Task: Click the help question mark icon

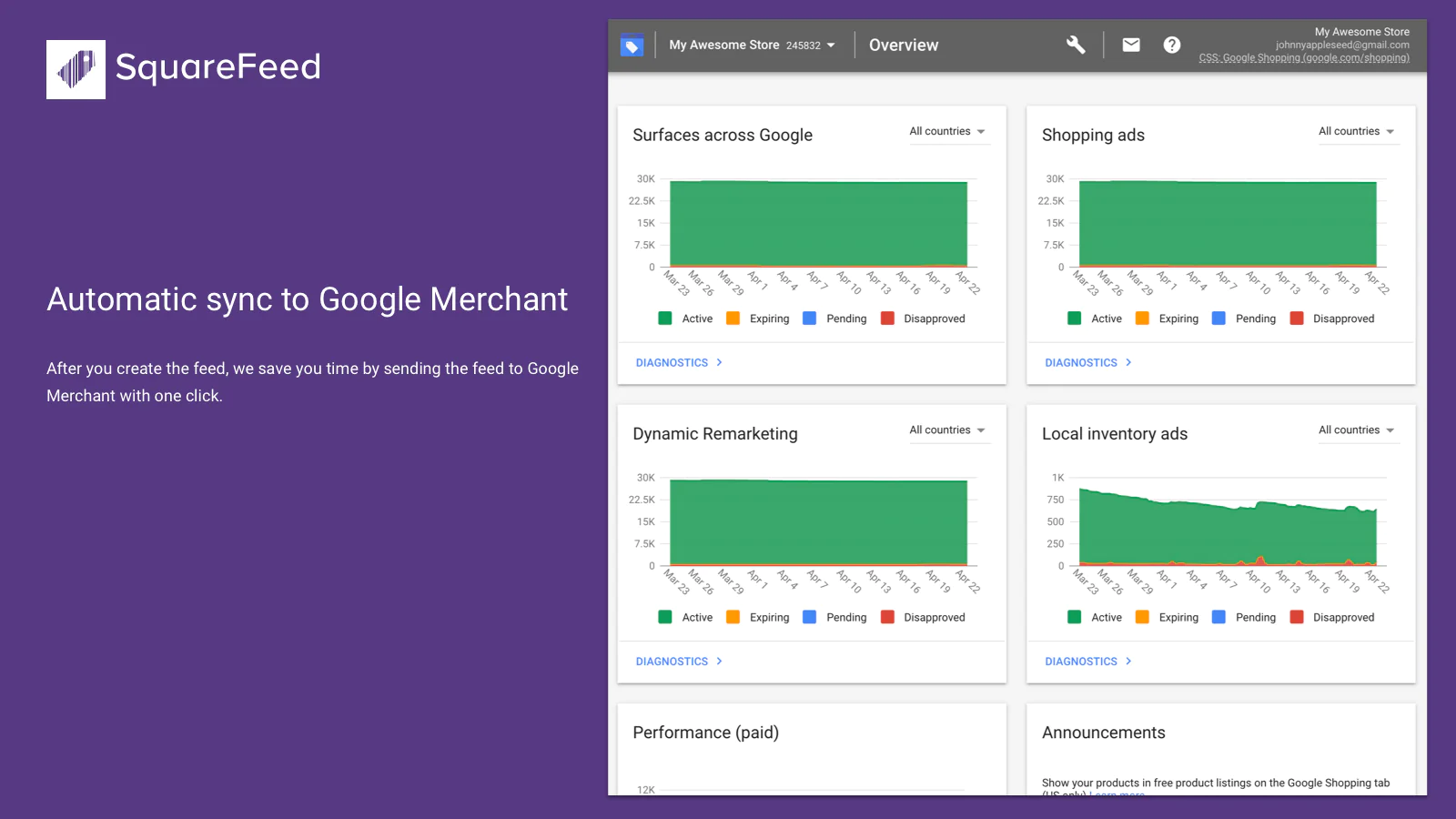Action: tap(1171, 44)
